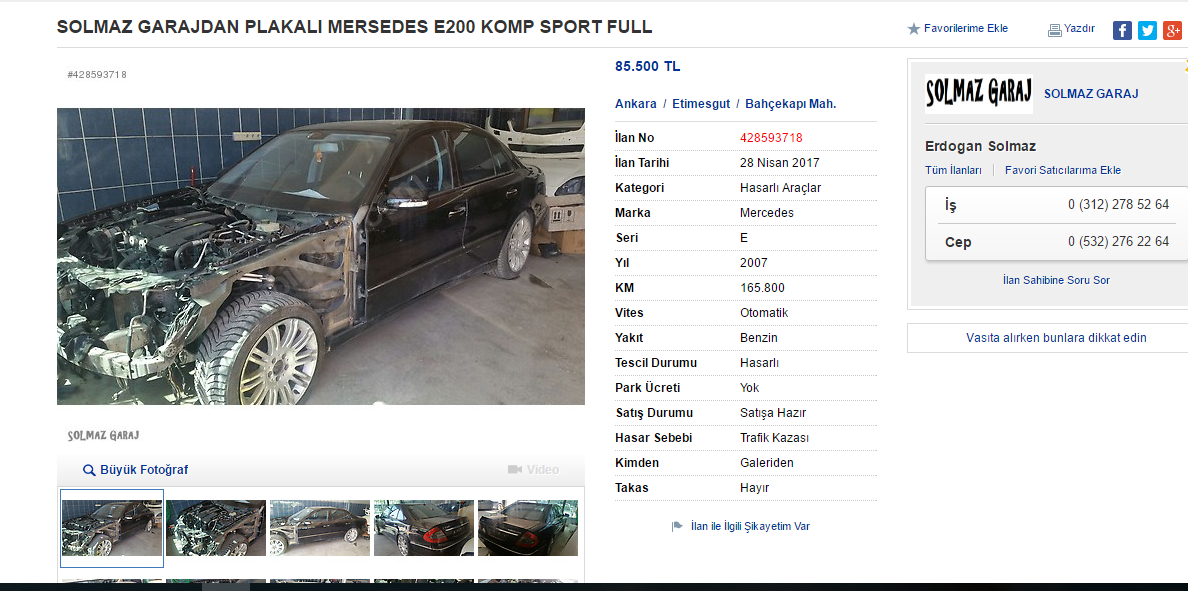
Task: Click Favori Satıcılarıma Ekle link
Action: (x=1063, y=170)
